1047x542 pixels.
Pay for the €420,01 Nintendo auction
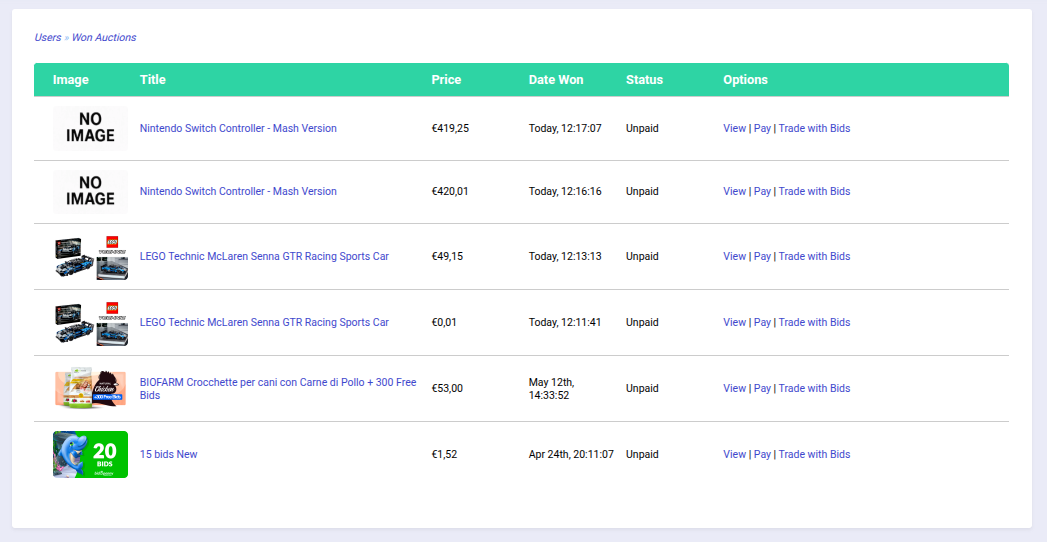click(x=762, y=191)
